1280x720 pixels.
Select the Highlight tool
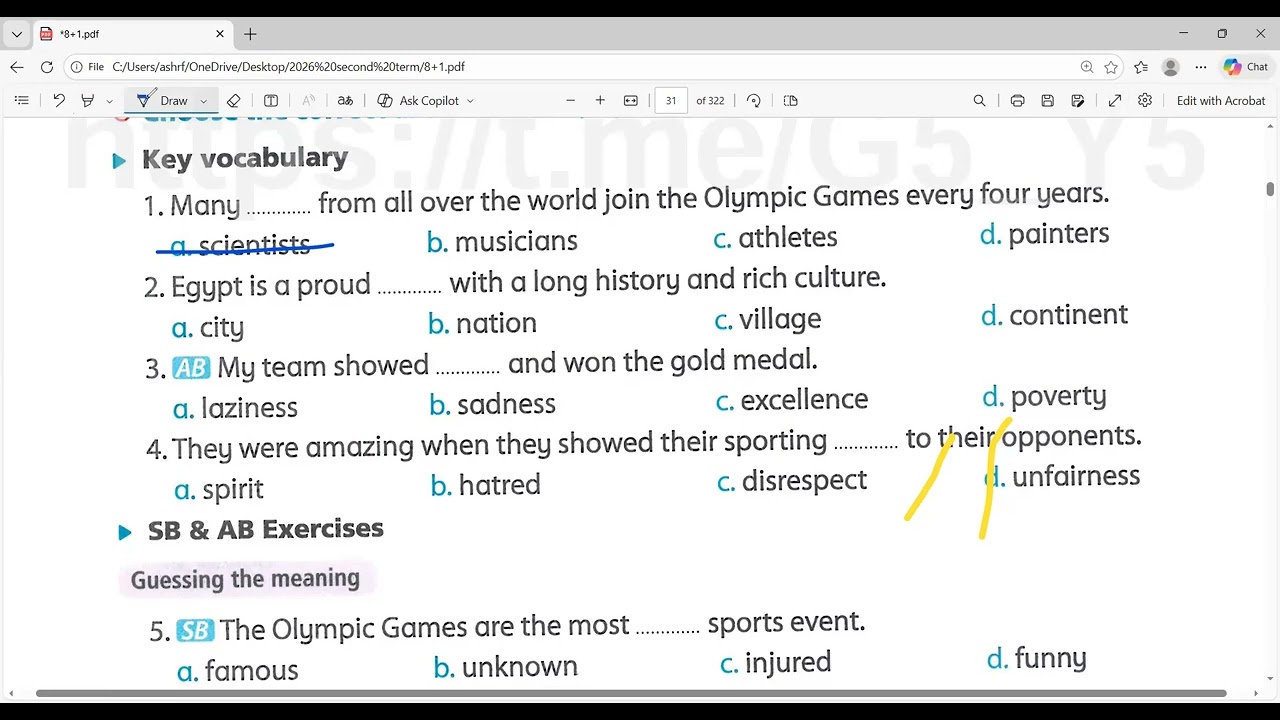click(88, 100)
